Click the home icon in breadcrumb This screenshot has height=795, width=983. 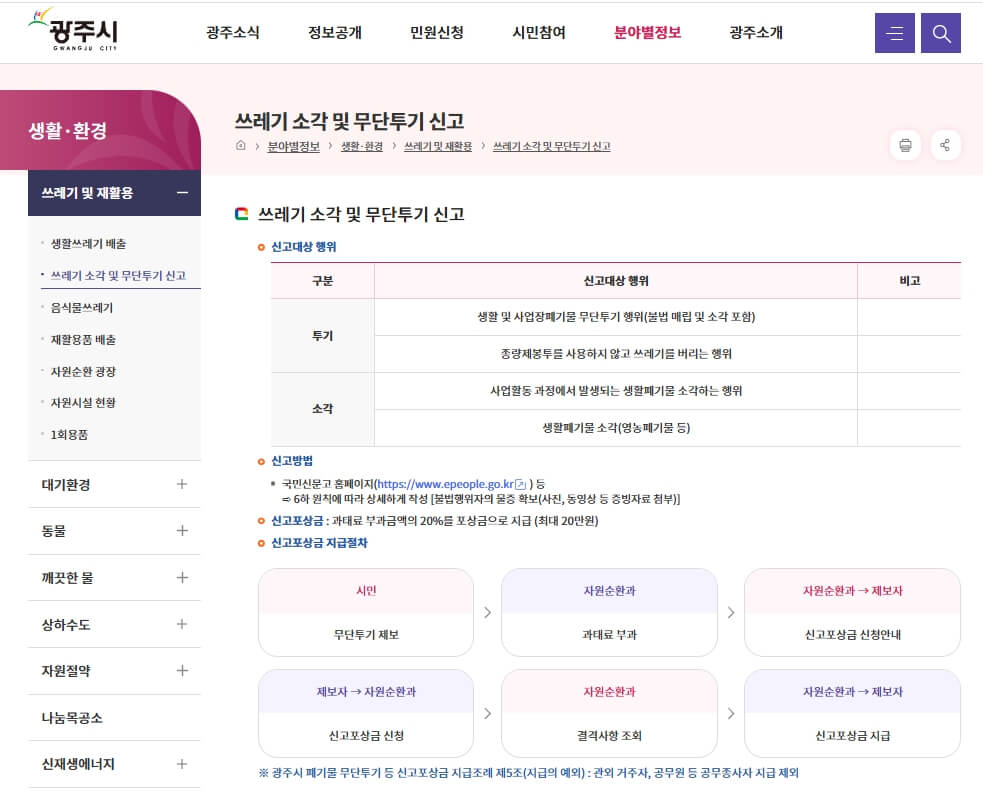(241, 146)
